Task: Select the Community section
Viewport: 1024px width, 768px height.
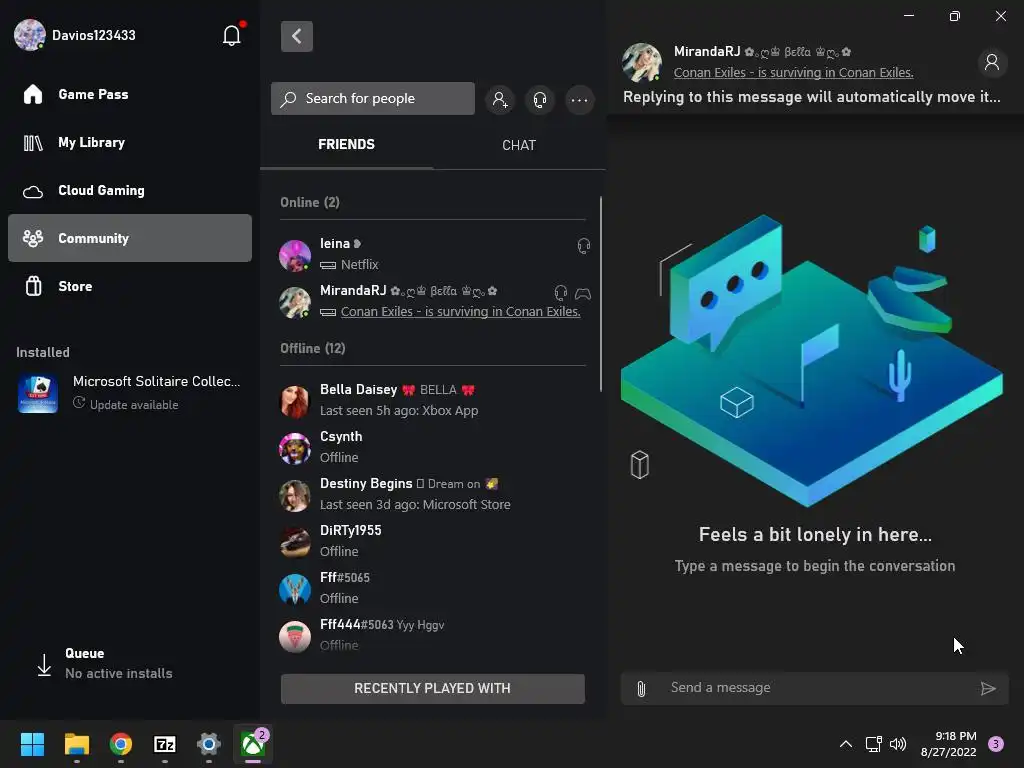Action: (x=130, y=238)
